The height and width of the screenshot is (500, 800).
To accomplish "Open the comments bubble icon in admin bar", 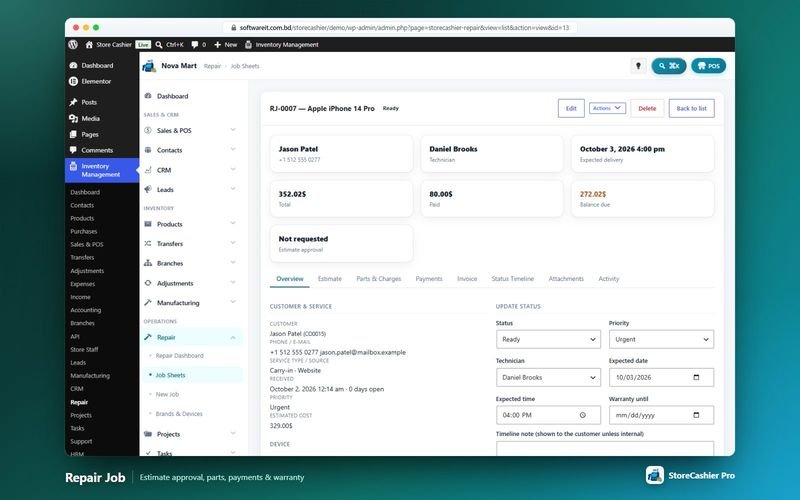I will 195,44.
